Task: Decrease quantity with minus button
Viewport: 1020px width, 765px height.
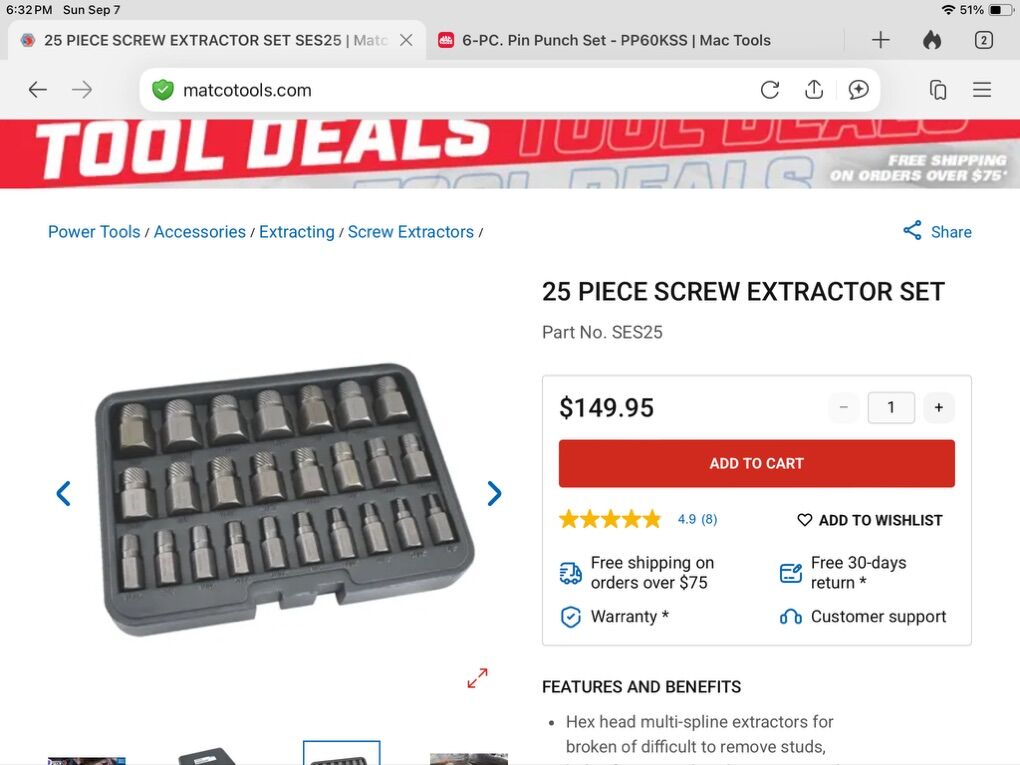Action: (x=843, y=408)
